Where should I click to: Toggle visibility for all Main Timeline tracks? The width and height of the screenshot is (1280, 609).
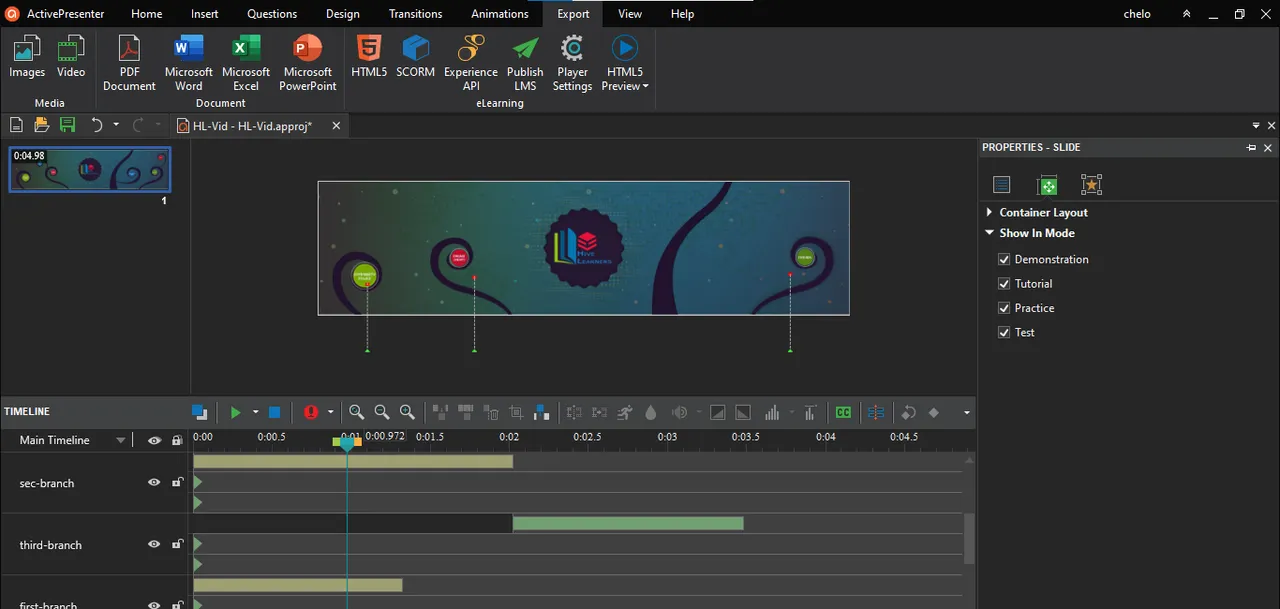point(154,440)
